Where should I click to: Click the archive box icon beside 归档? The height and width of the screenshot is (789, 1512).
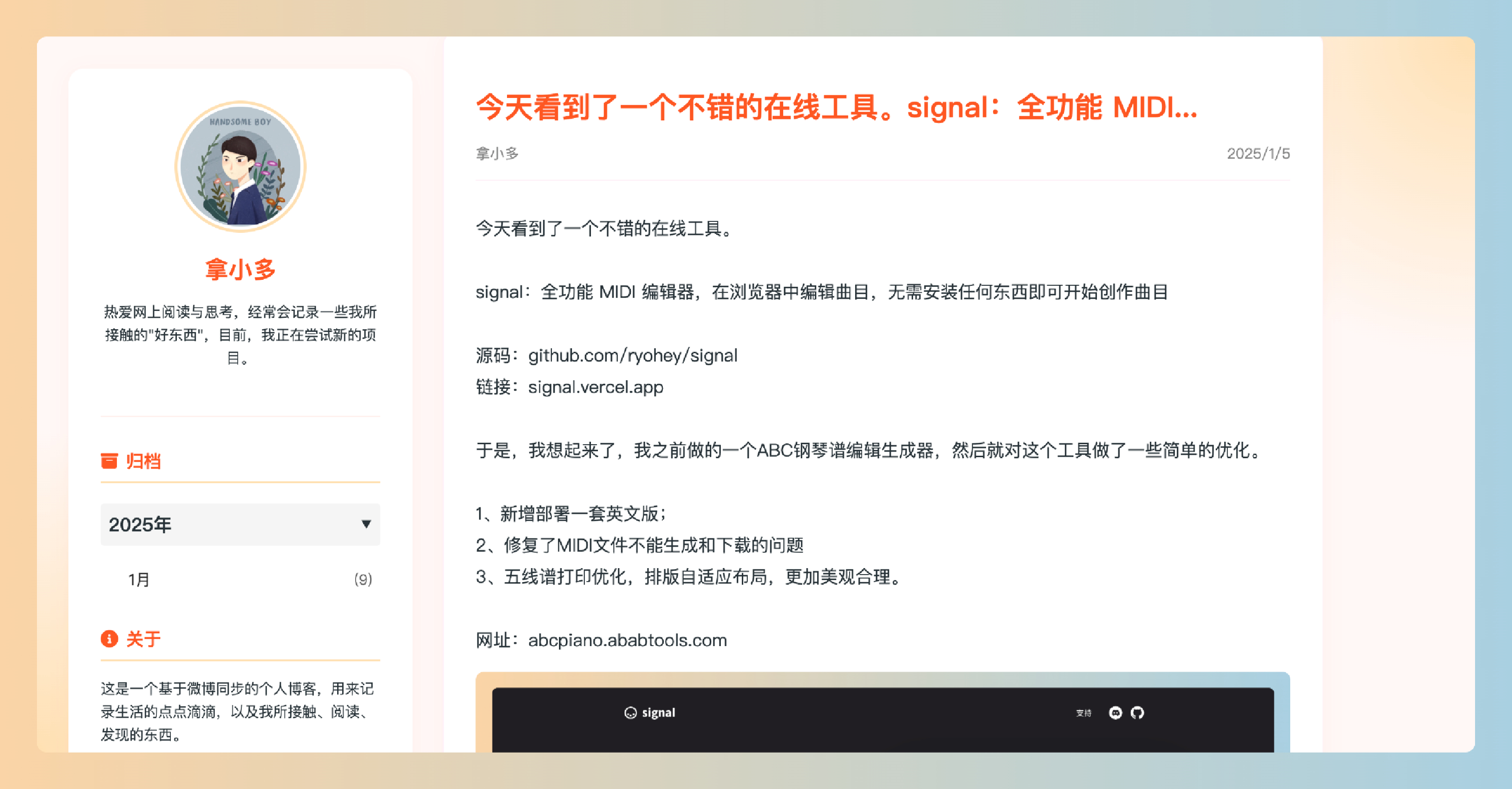[x=109, y=461]
